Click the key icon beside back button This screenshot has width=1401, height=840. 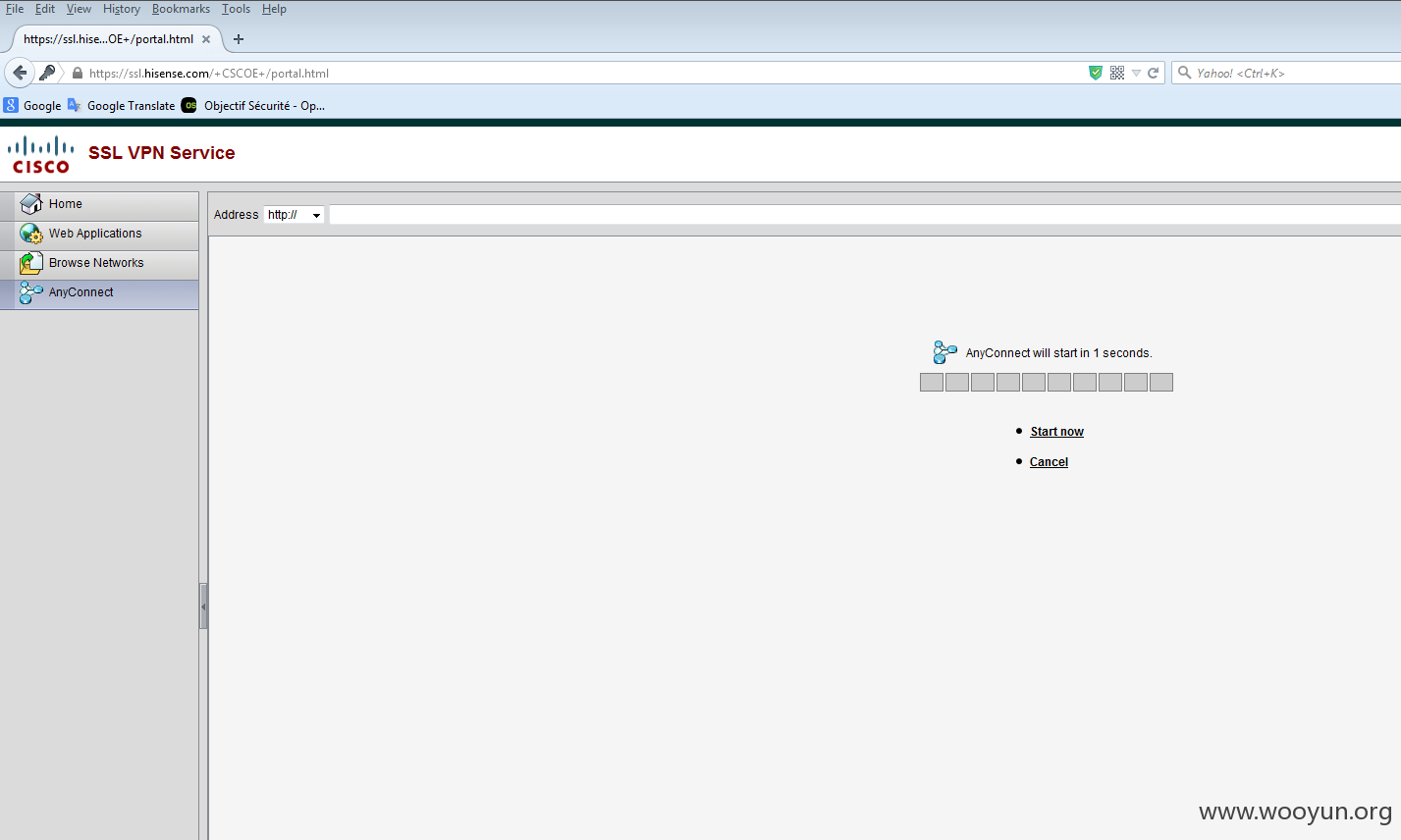click(47, 73)
